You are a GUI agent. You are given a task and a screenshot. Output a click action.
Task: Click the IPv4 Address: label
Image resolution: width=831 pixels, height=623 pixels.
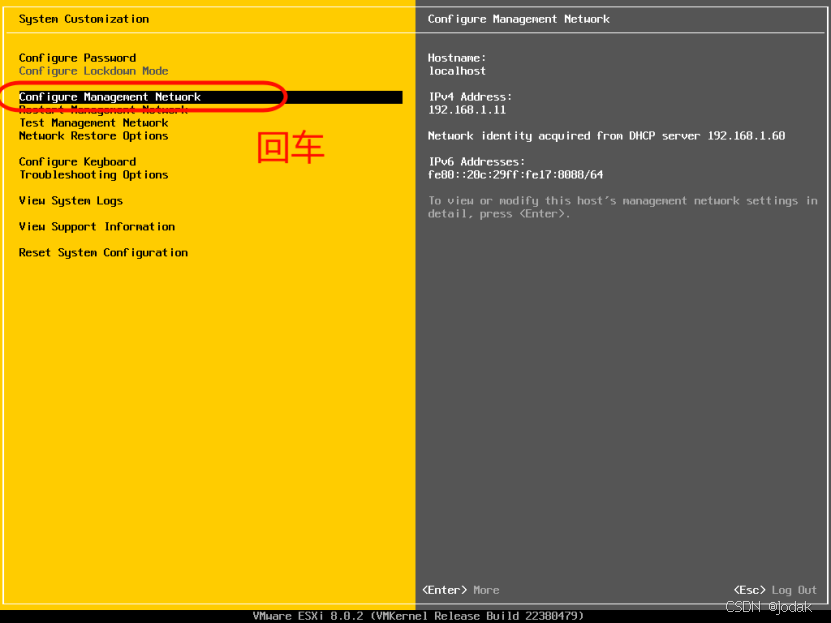click(x=470, y=97)
